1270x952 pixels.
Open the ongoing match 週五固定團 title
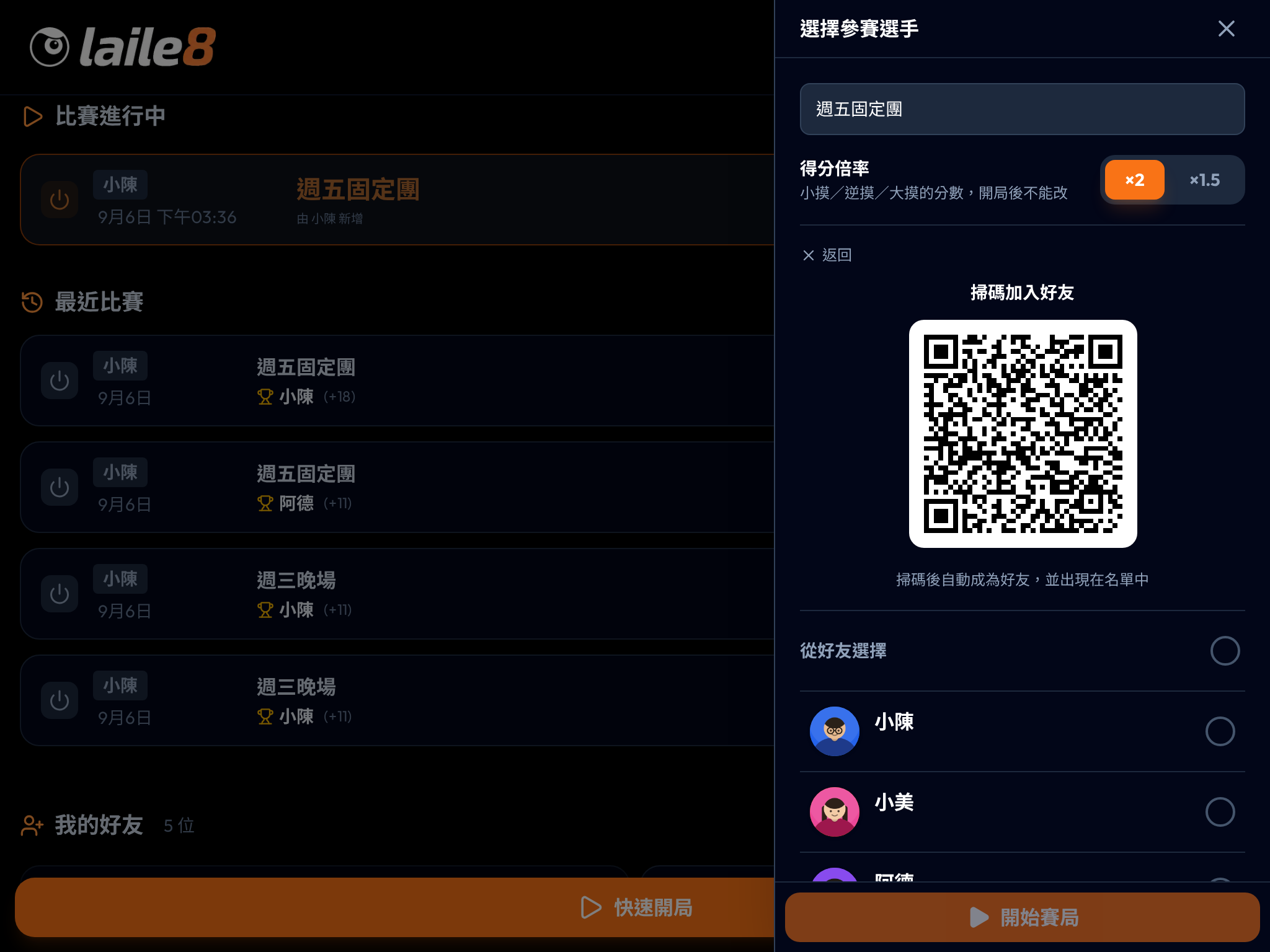coord(358,189)
